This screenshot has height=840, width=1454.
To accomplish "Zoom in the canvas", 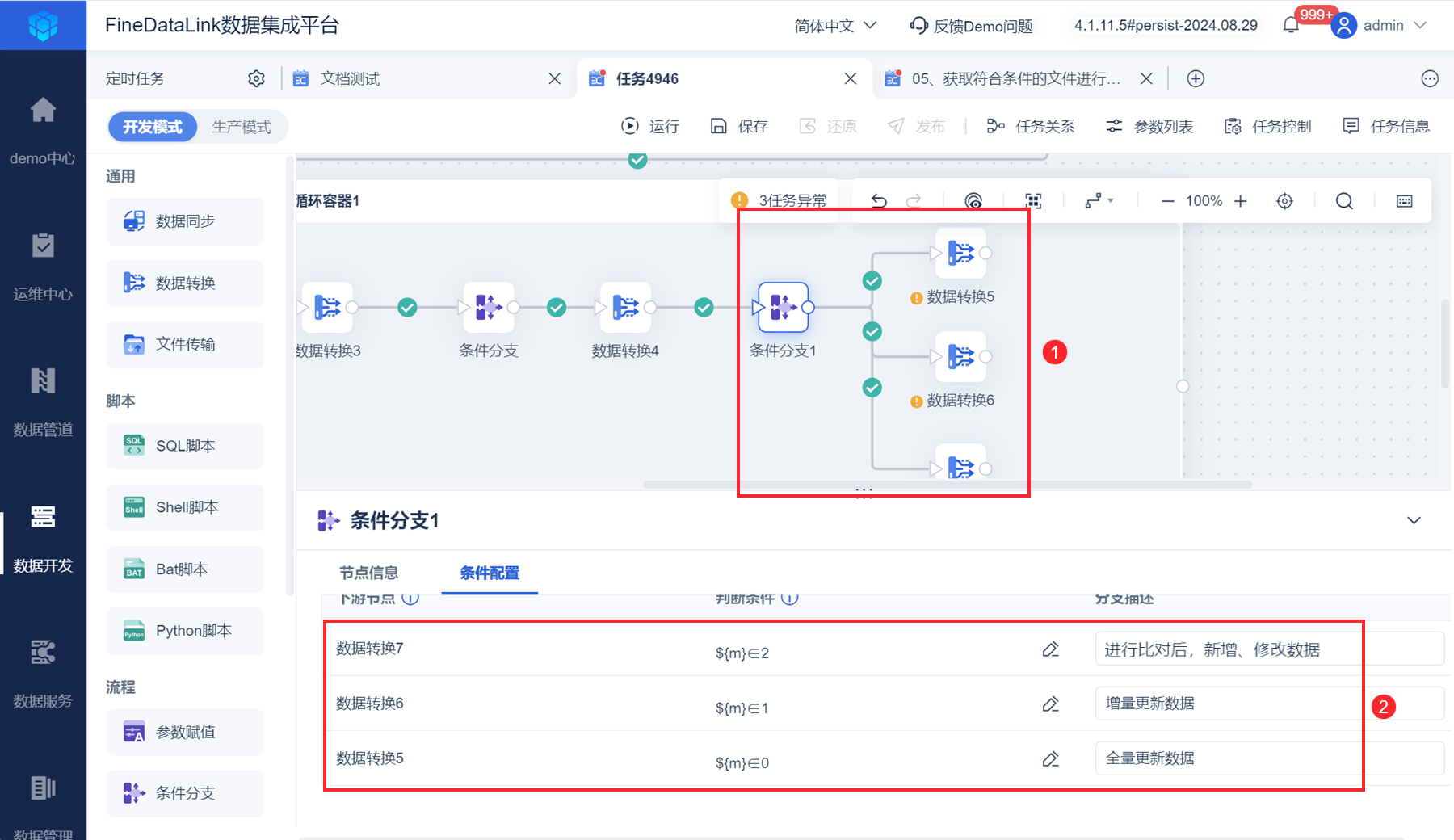I will click(1241, 201).
